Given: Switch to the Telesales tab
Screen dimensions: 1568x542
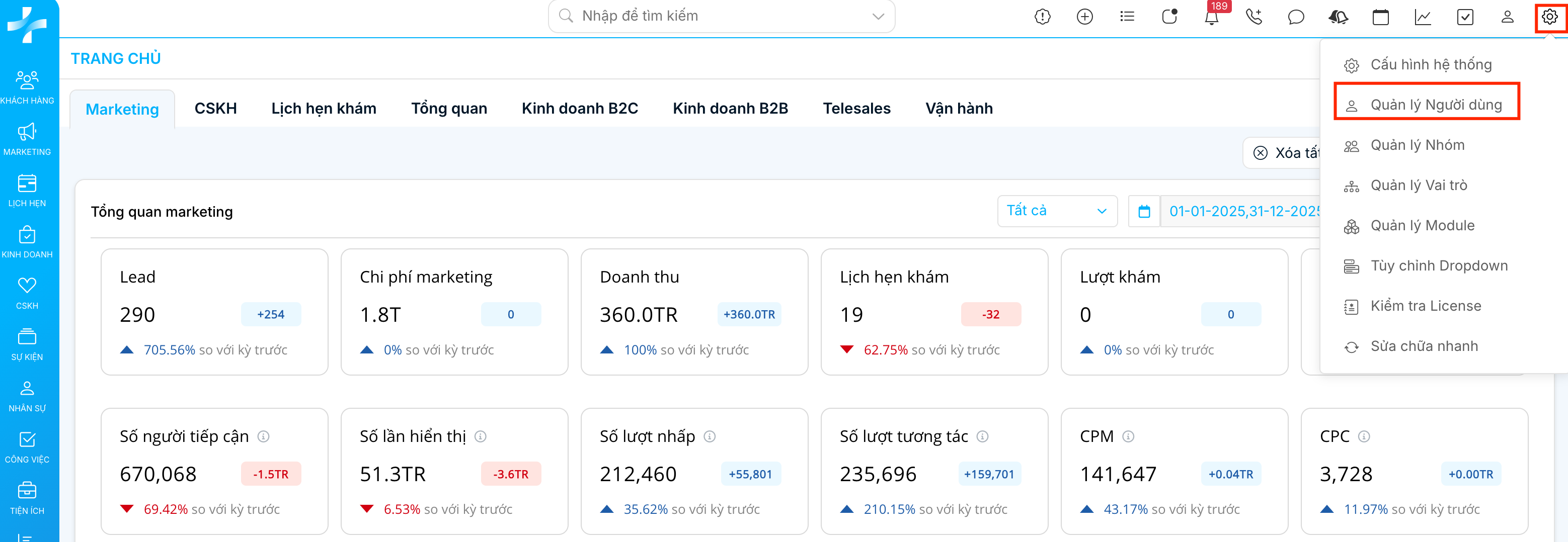Looking at the screenshot, I should (x=856, y=108).
